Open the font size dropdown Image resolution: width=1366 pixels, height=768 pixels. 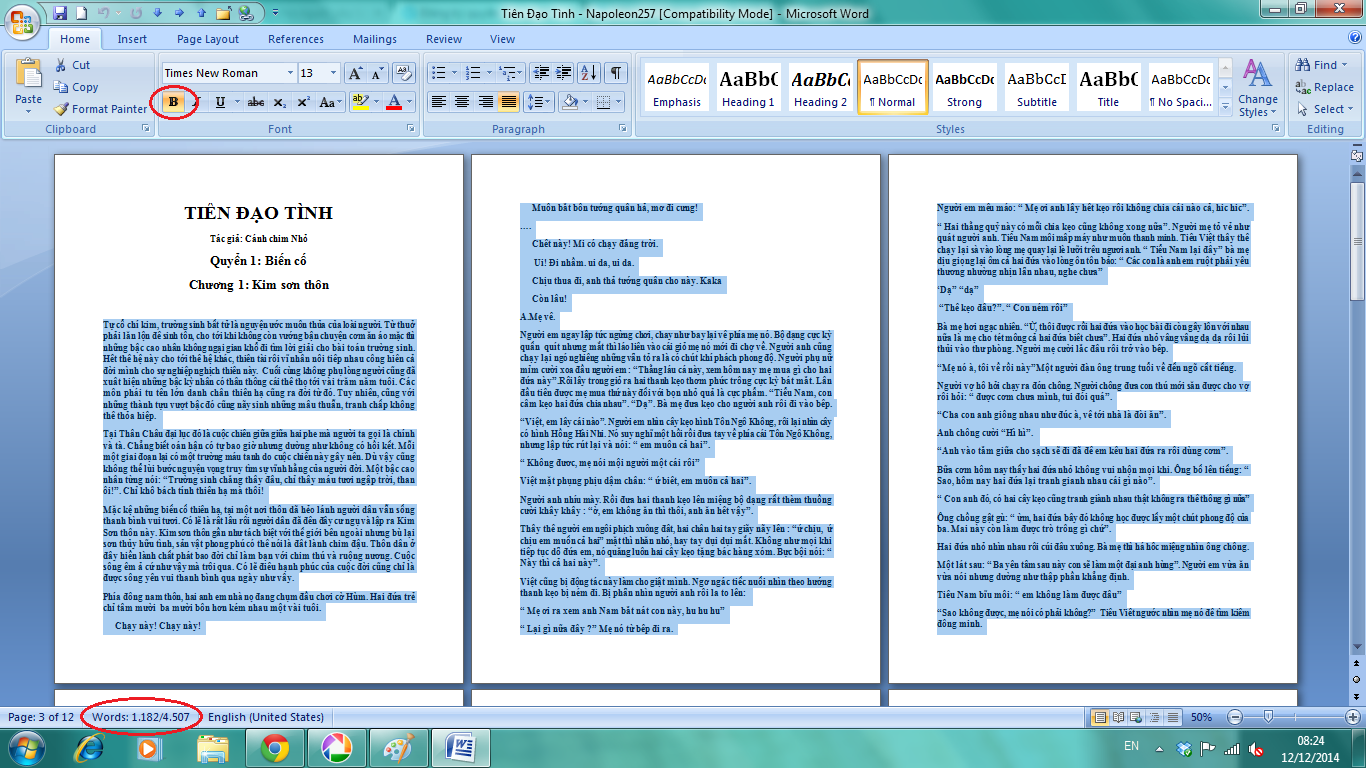(x=334, y=73)
